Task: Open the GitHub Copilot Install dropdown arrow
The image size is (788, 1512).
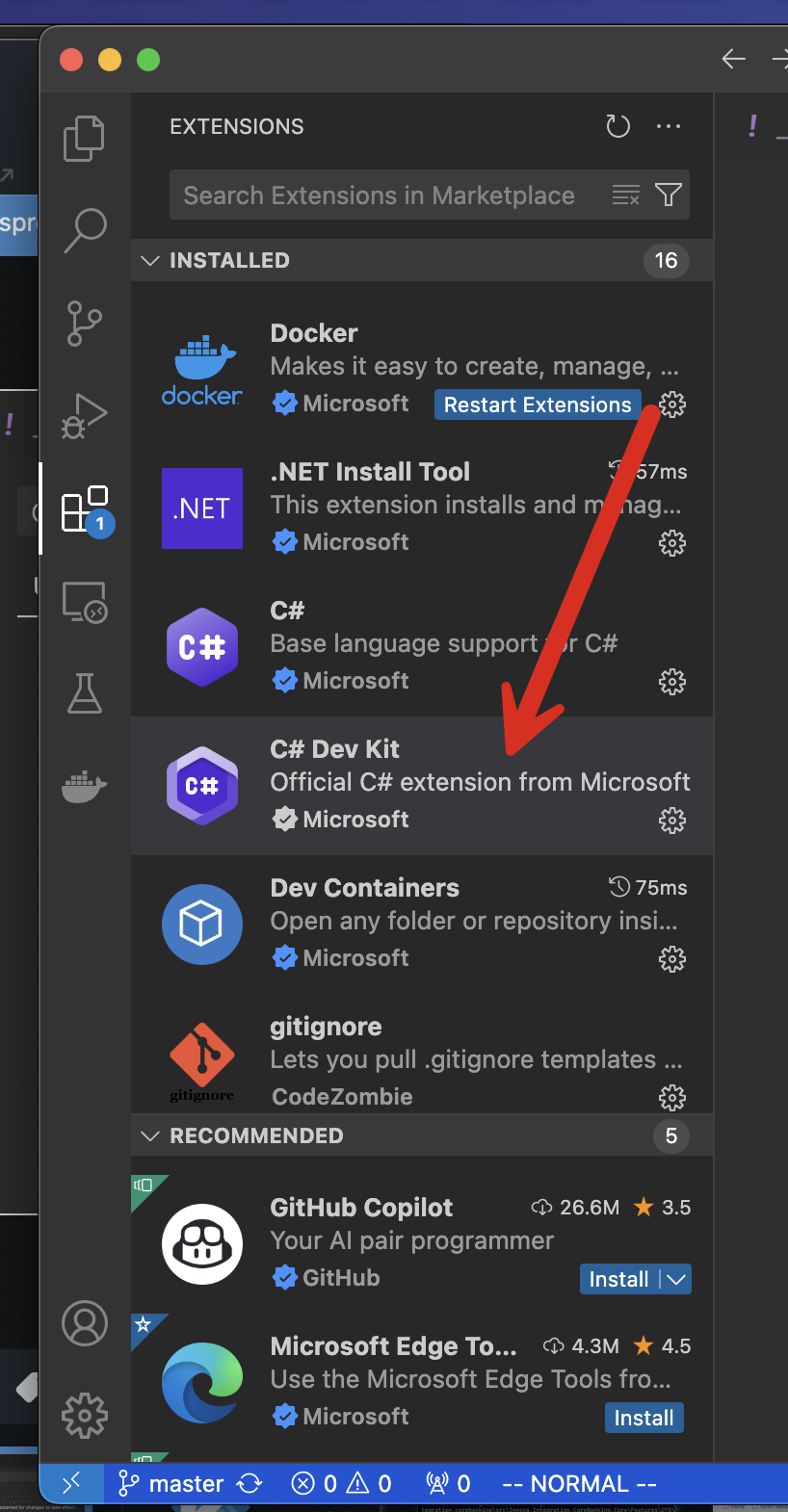Action: [677, 1279]
